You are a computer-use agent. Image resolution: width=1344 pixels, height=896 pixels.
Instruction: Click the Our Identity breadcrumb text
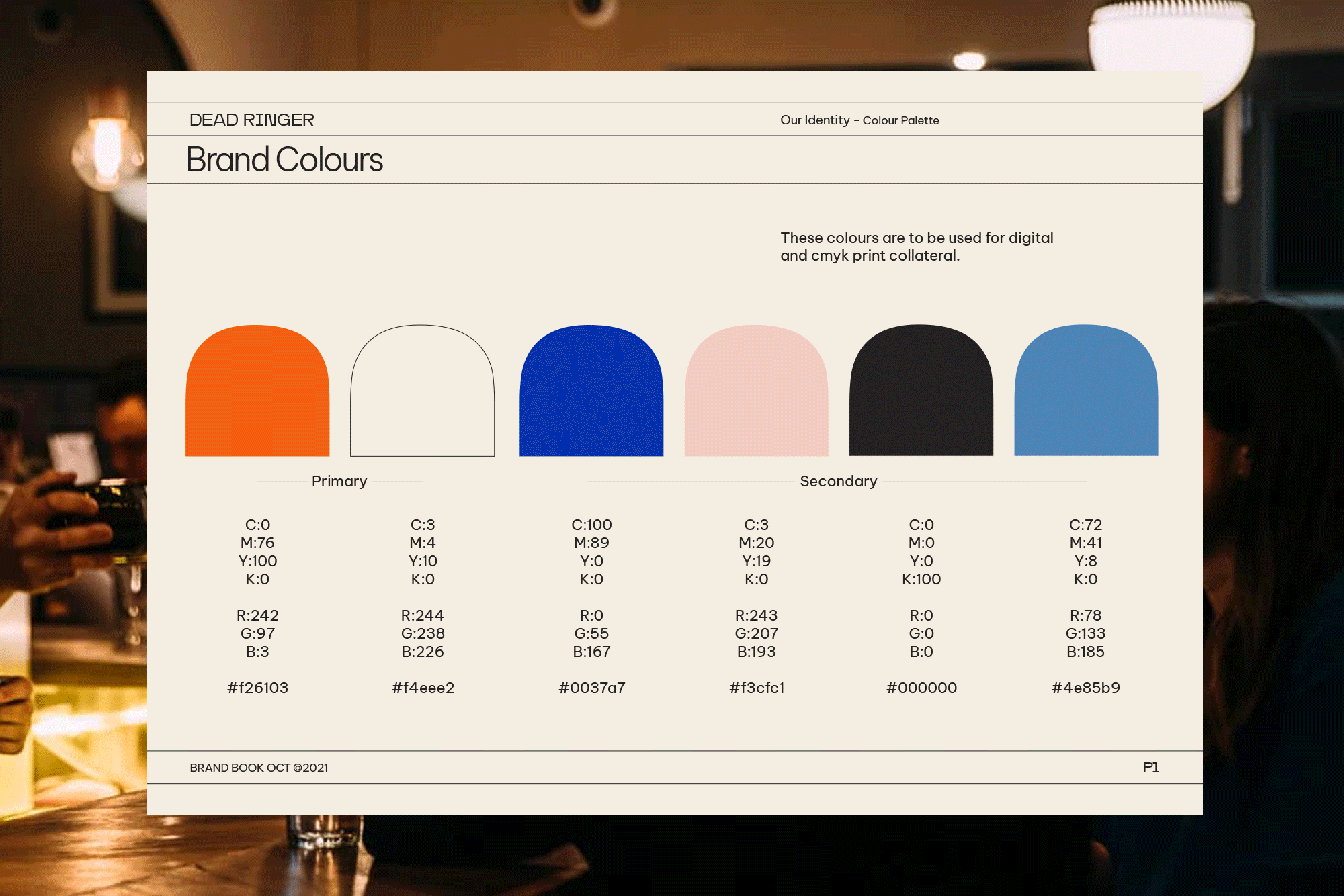tap(815, 120)
